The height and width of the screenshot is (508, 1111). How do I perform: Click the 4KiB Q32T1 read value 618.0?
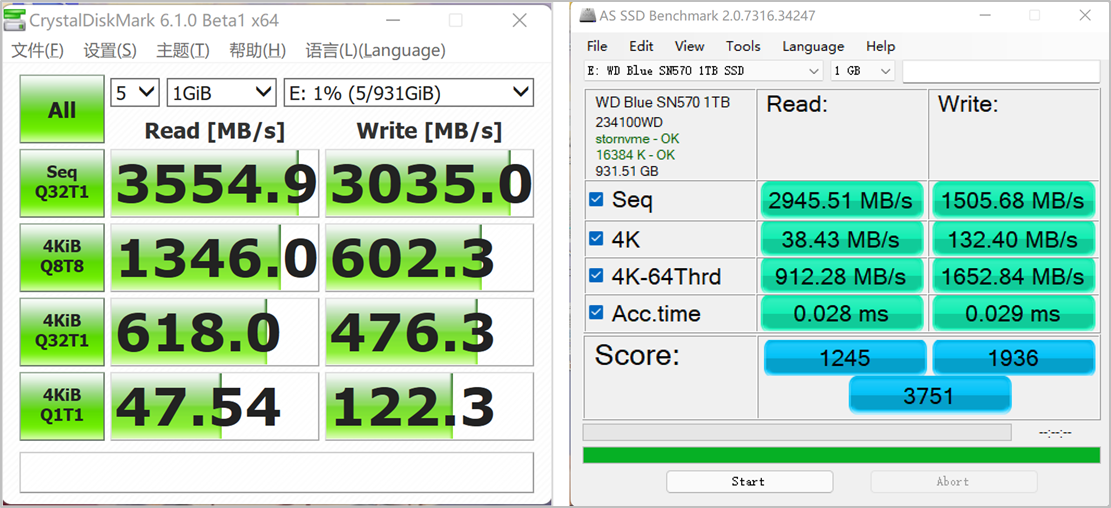[x=215, y=332]
